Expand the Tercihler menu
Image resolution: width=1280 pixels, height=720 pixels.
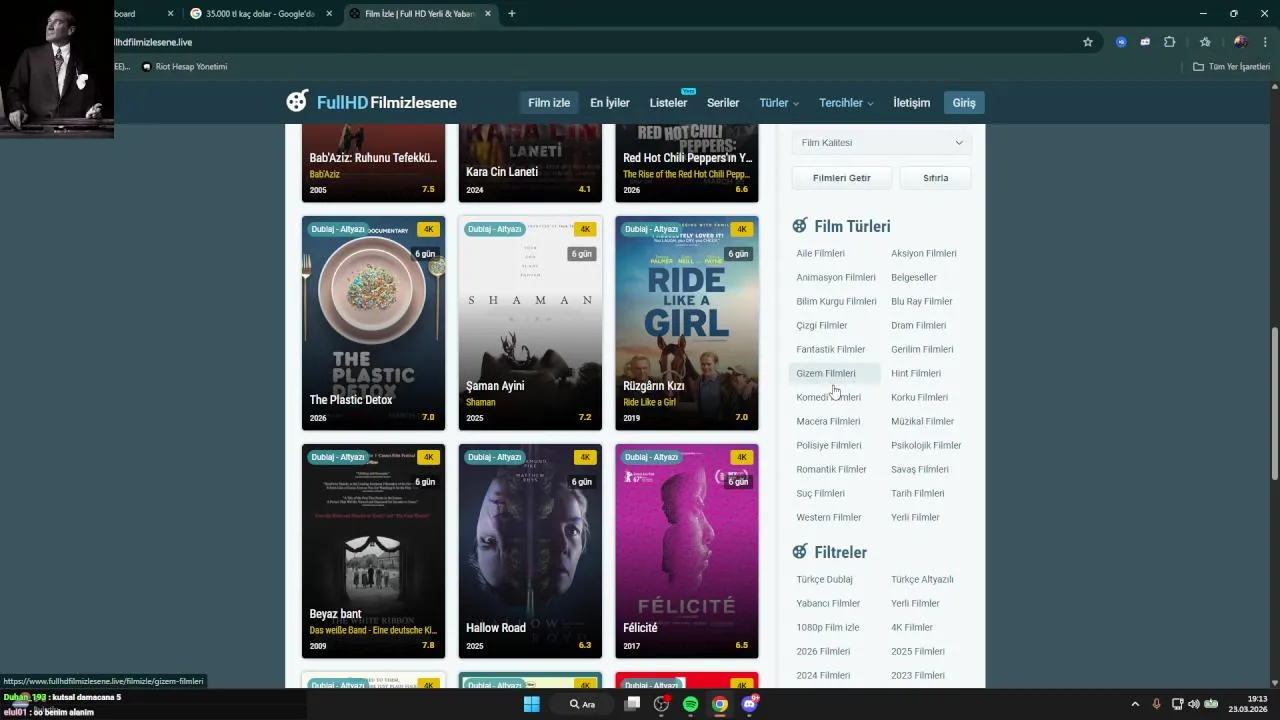(x=846, y=103)
